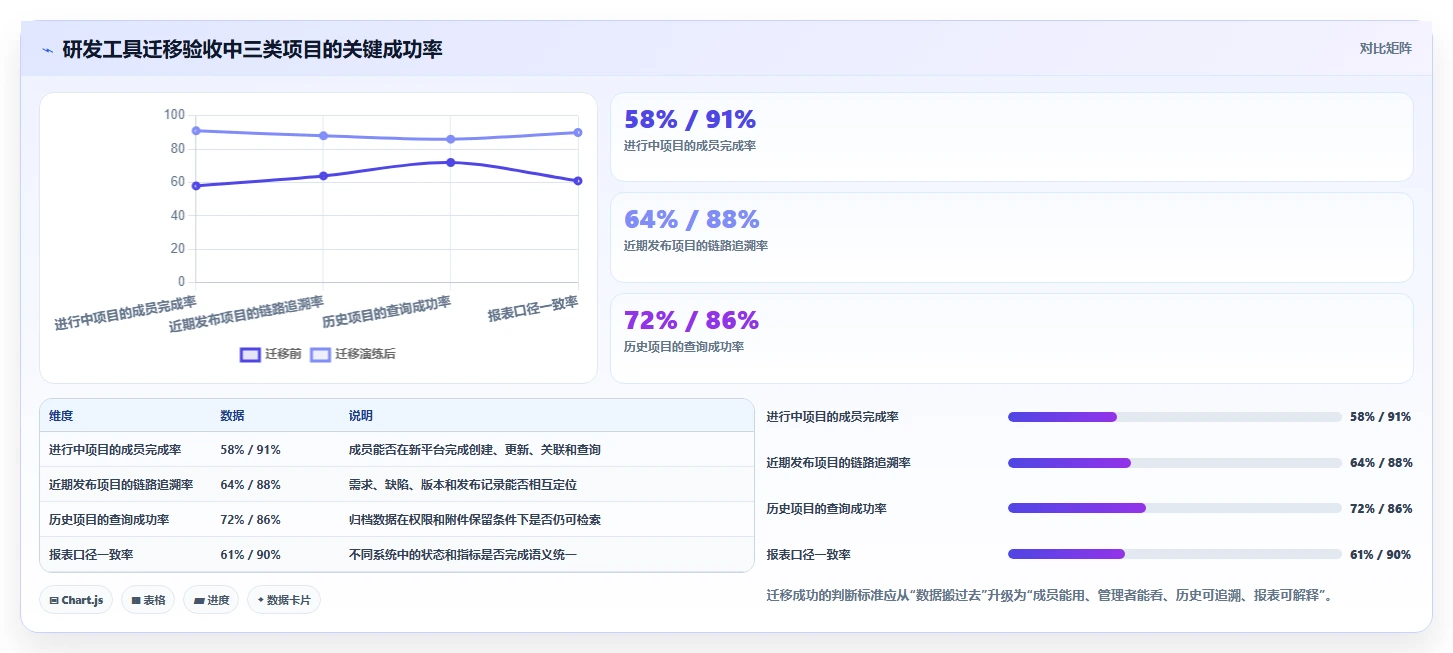This screenshot has height=653, width=1453.
Task: Click description 不同系统中的状态和指标是否完成语义统一
Action: (x=463, y=554)
